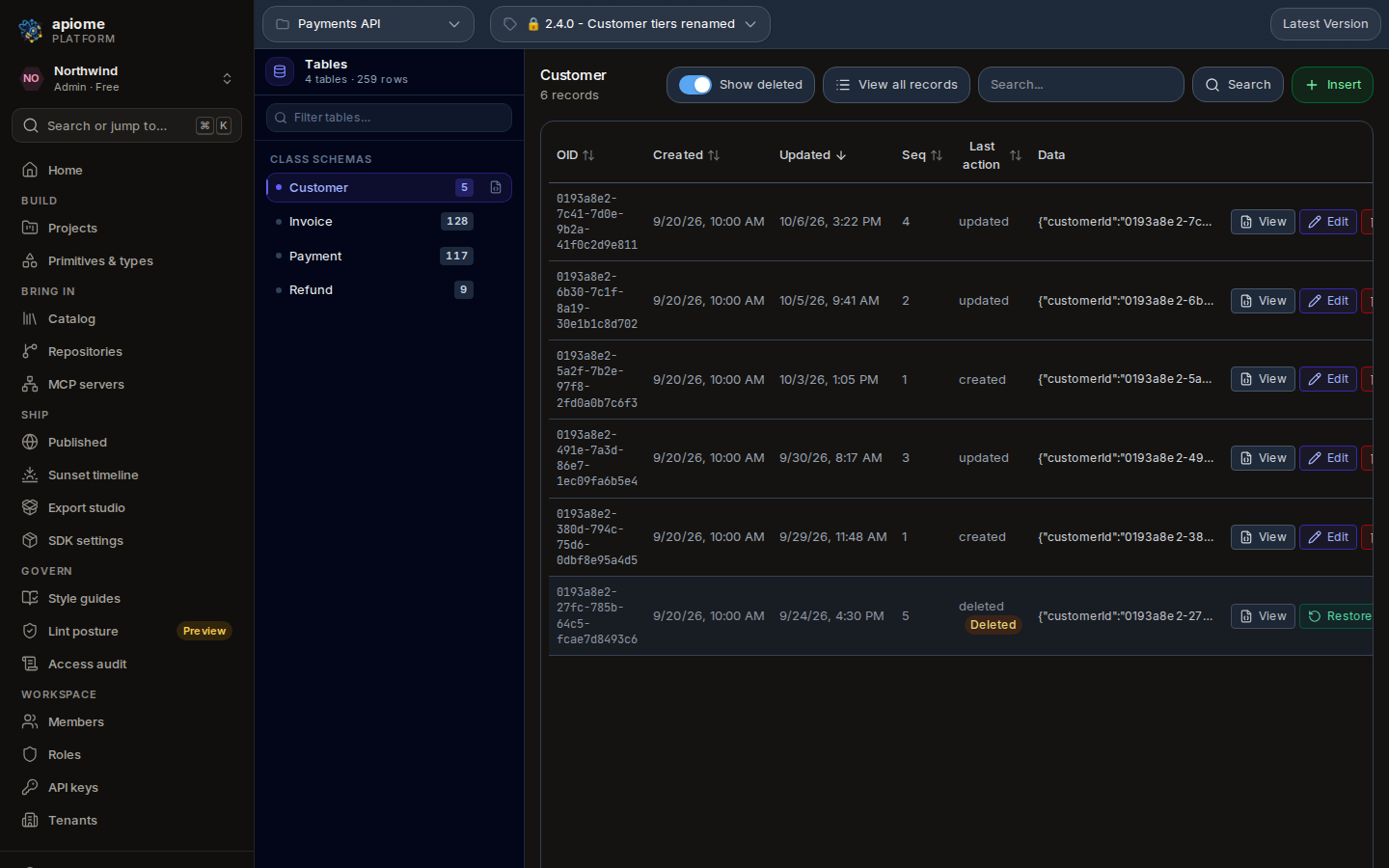Open the Payments API project dropdown
Image resolution: width=1389 pixels, height=868 pixels.
point(368,24)
